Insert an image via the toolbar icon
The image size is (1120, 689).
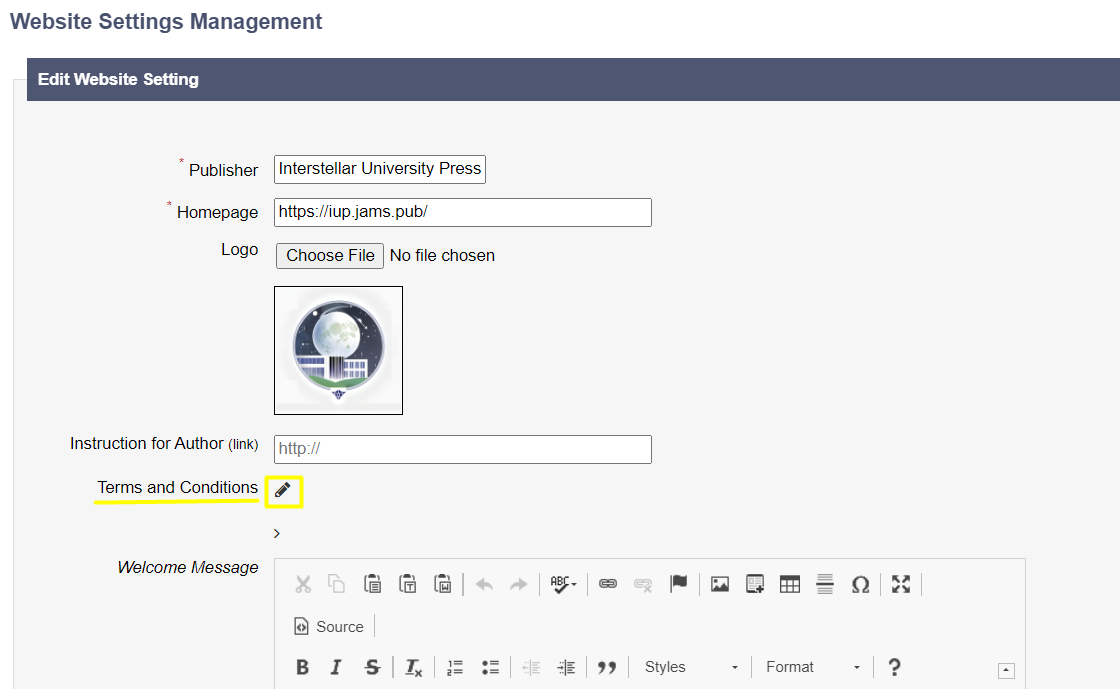point(720,585)
